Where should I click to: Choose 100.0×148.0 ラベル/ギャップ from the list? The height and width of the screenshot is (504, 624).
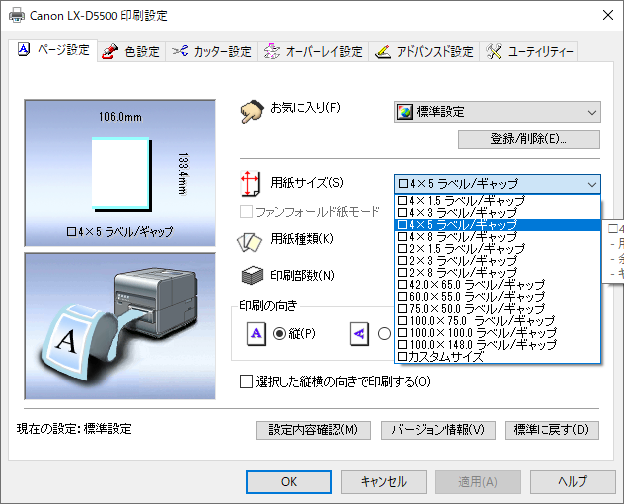[x=497, y=344]
